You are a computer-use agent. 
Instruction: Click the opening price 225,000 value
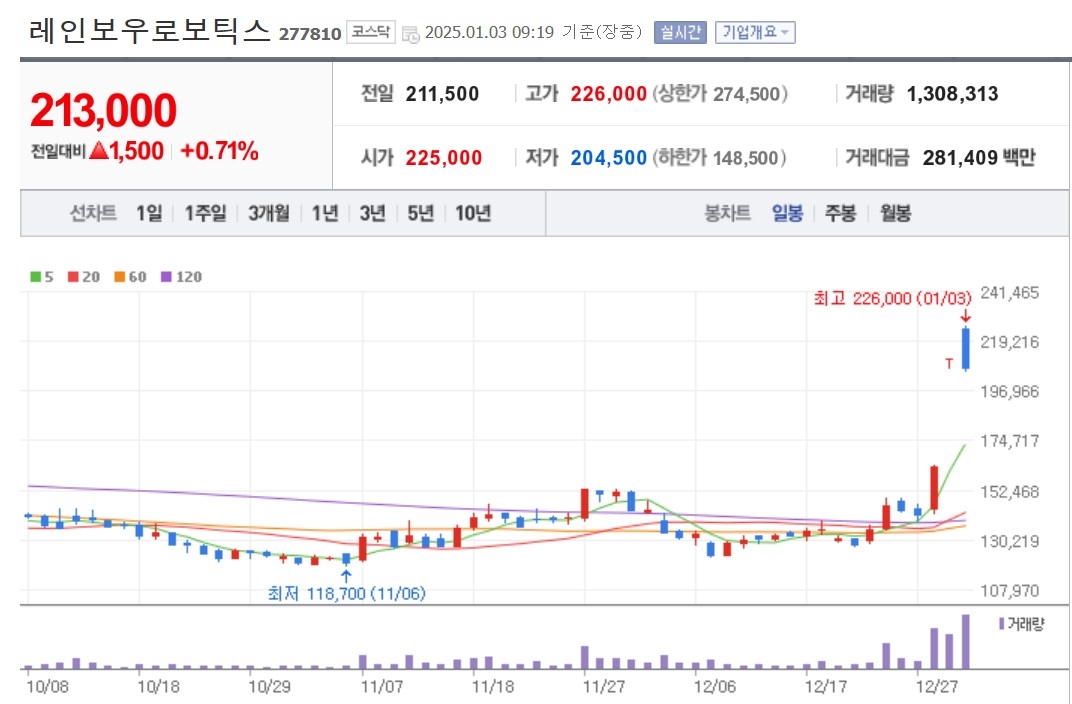point(444,158)
